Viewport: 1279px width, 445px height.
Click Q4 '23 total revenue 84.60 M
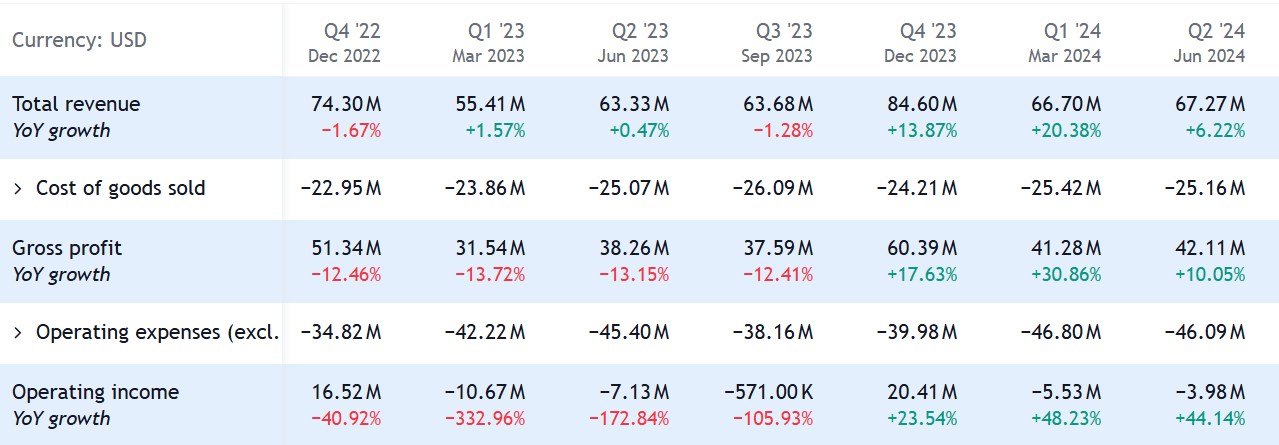(x=921, y=104)
